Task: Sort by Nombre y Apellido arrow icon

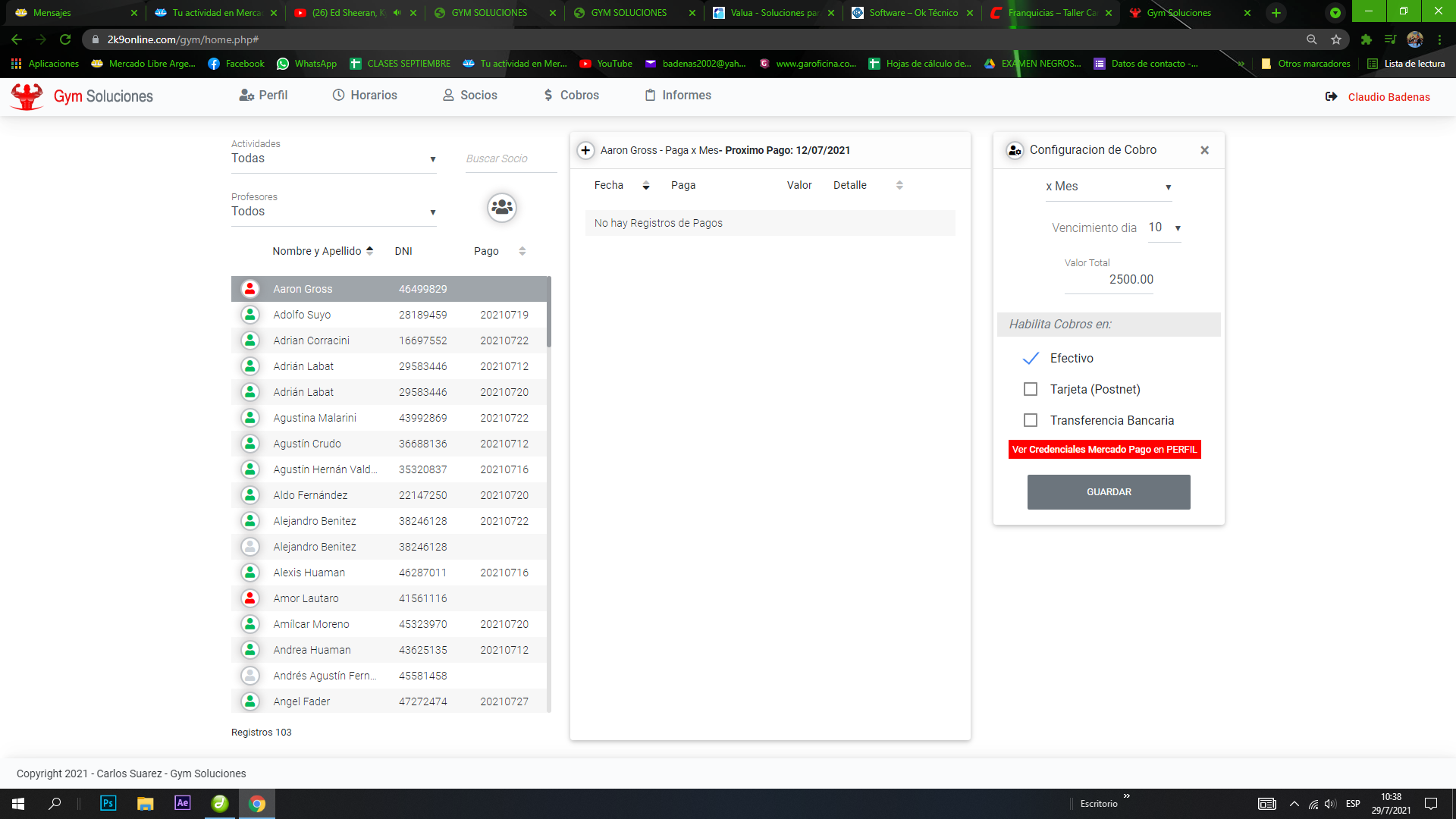Action: (370, 251)
